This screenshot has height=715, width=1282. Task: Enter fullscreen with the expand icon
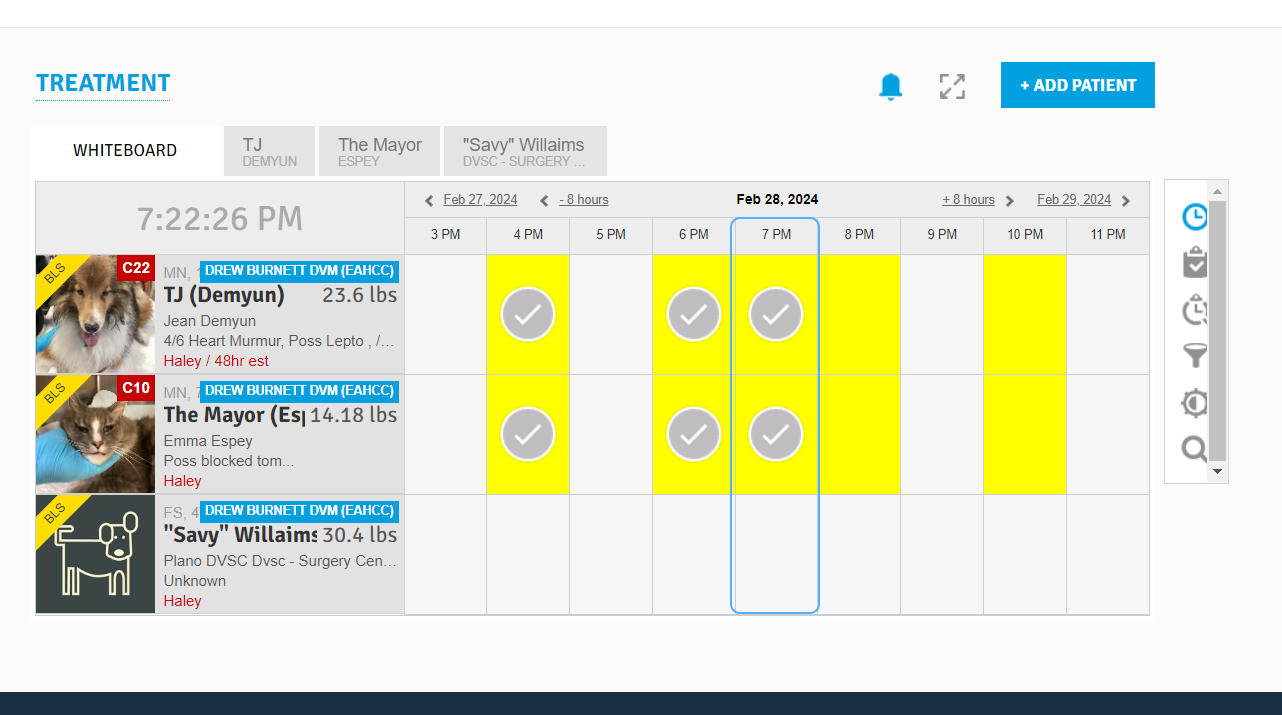(x=952, y=87)
